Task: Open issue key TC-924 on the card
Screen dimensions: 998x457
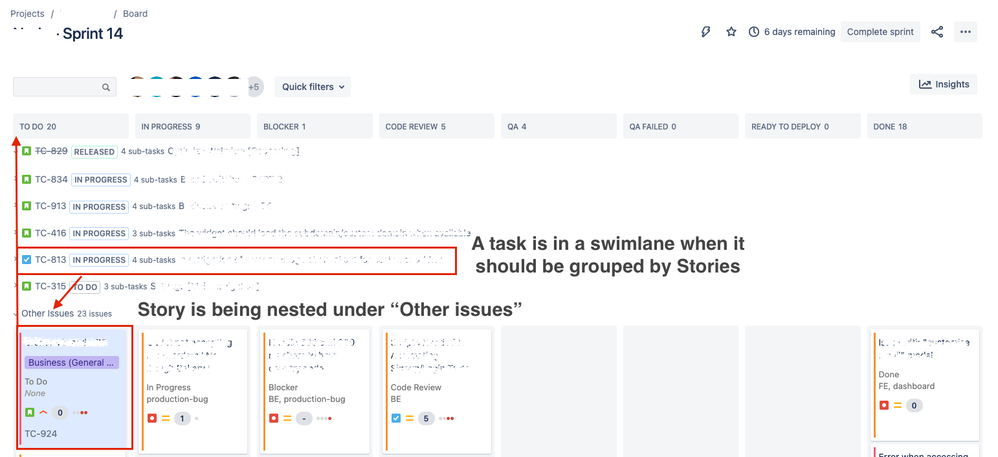Action: 39,433
